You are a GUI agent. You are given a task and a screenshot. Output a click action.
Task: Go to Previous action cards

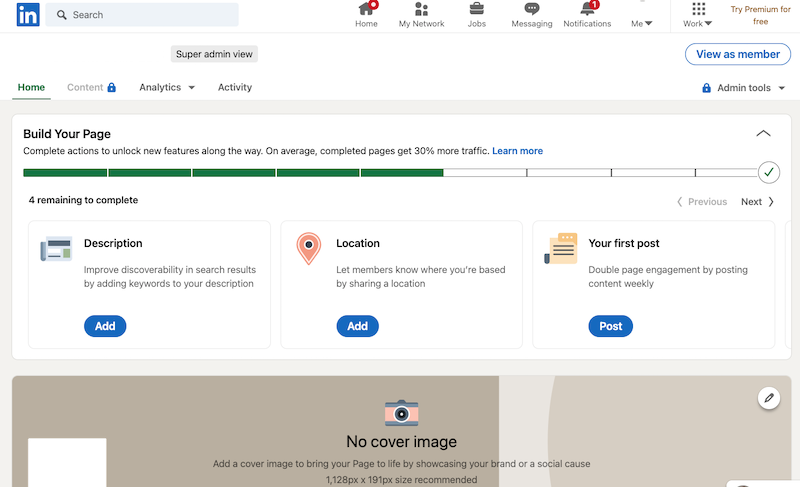coord(702,201)
